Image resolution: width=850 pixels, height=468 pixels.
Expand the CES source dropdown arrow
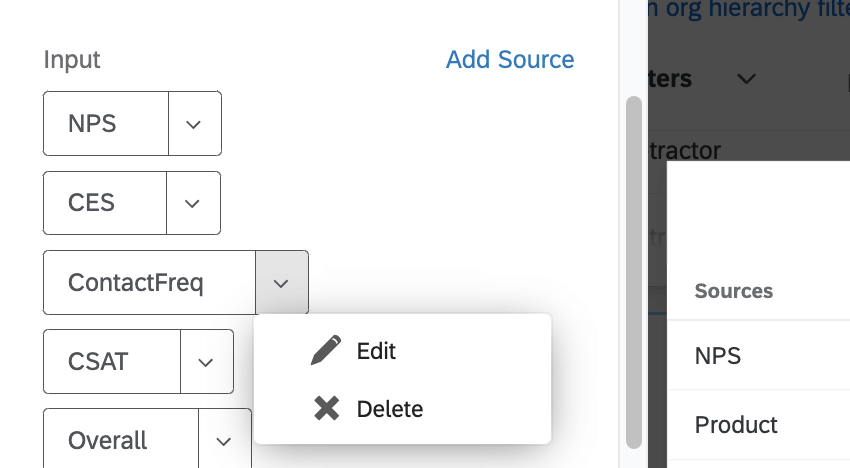193,203
